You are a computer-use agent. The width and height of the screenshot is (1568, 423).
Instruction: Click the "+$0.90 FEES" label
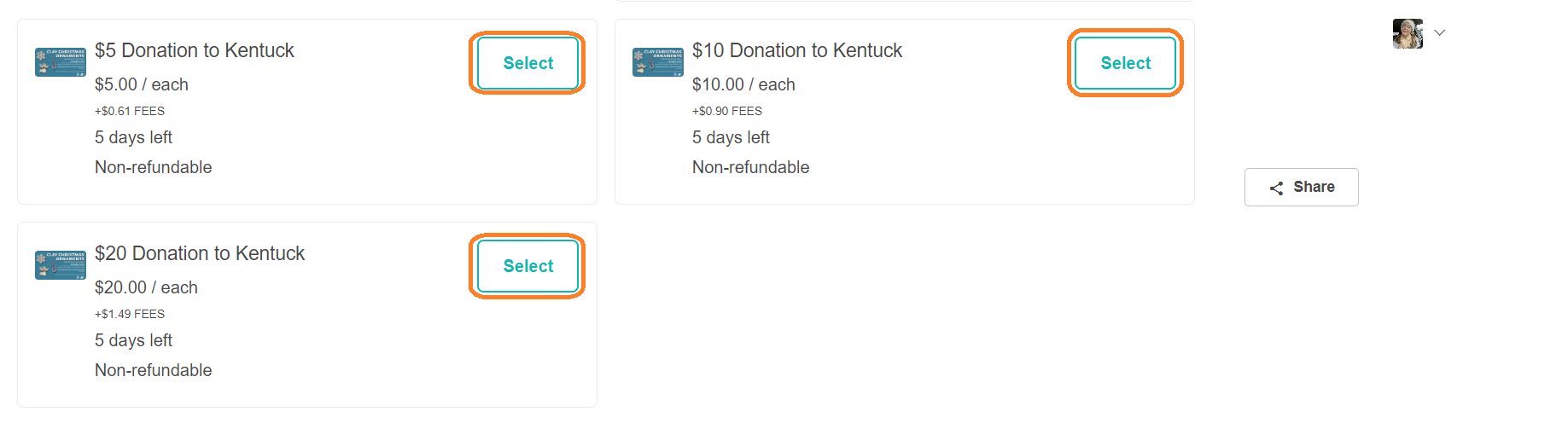[727, 111]
